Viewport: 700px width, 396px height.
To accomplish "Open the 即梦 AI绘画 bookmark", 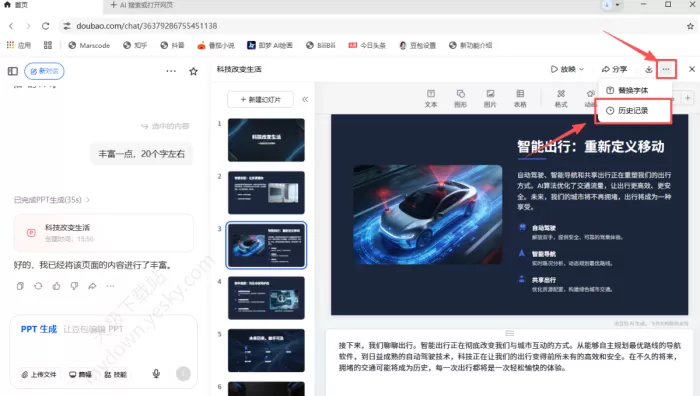I will click(x=270, y=45).
